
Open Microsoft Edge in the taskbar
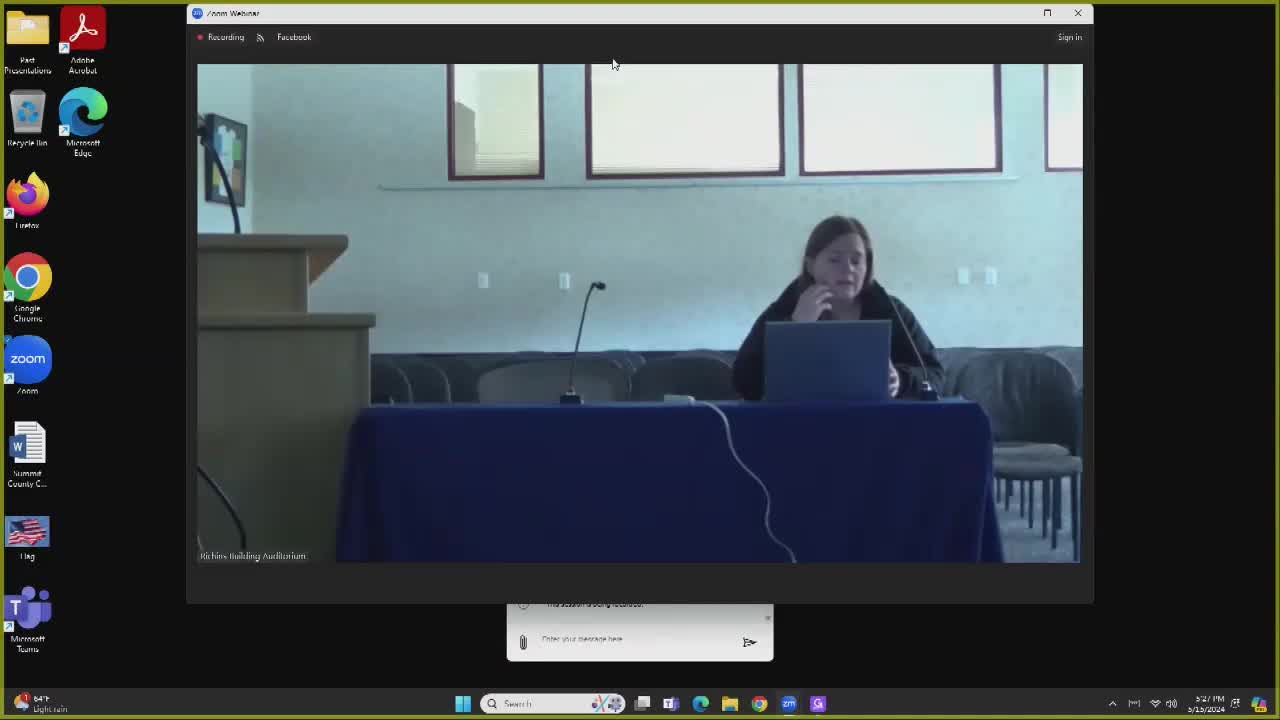701,704
